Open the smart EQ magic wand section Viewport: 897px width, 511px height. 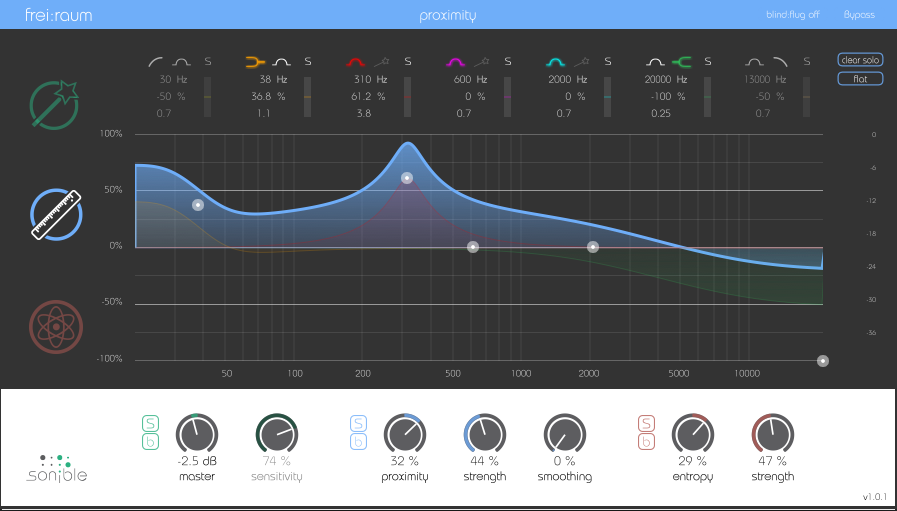[x=54, y=104]
